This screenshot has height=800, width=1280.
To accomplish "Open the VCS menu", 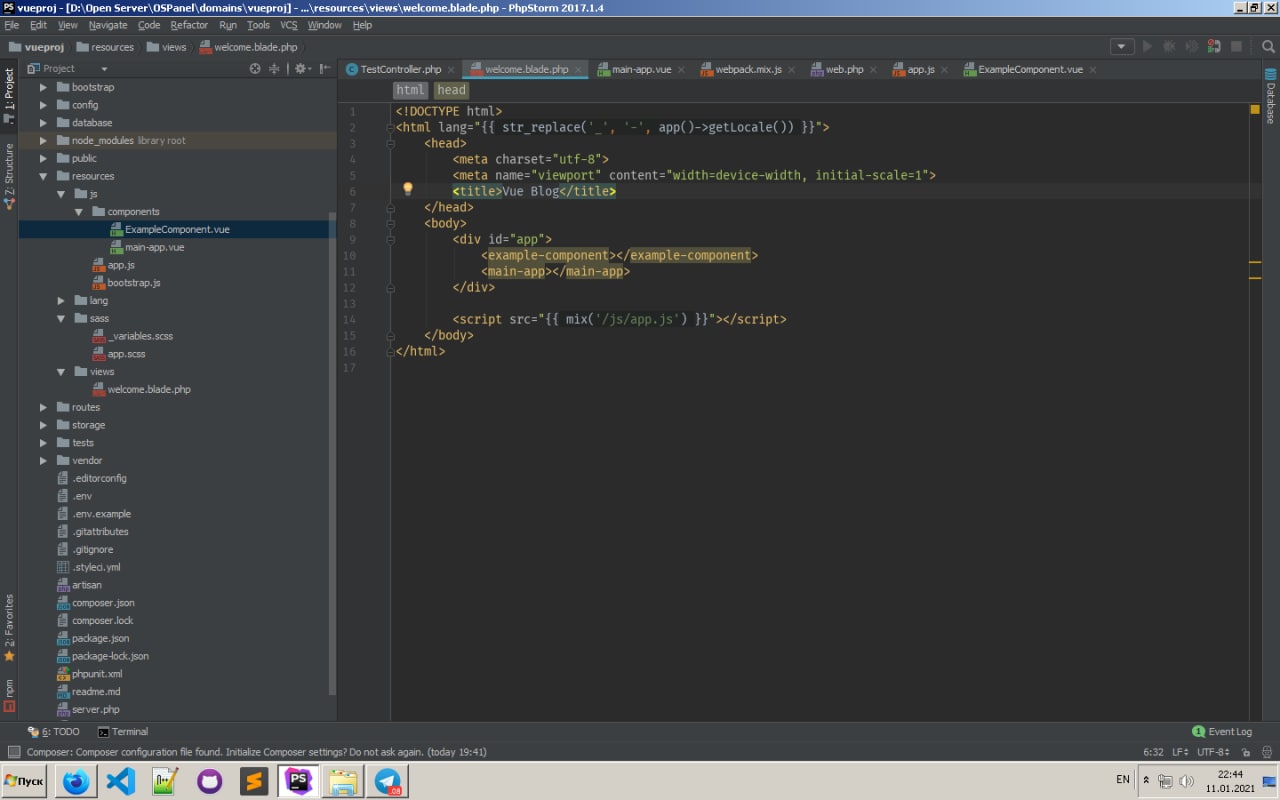I will pos(288,25).
